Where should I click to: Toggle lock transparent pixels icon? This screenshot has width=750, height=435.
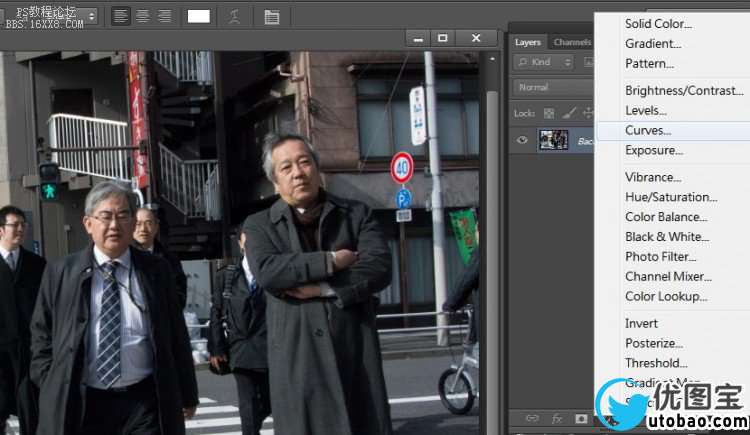coord(549,113)
